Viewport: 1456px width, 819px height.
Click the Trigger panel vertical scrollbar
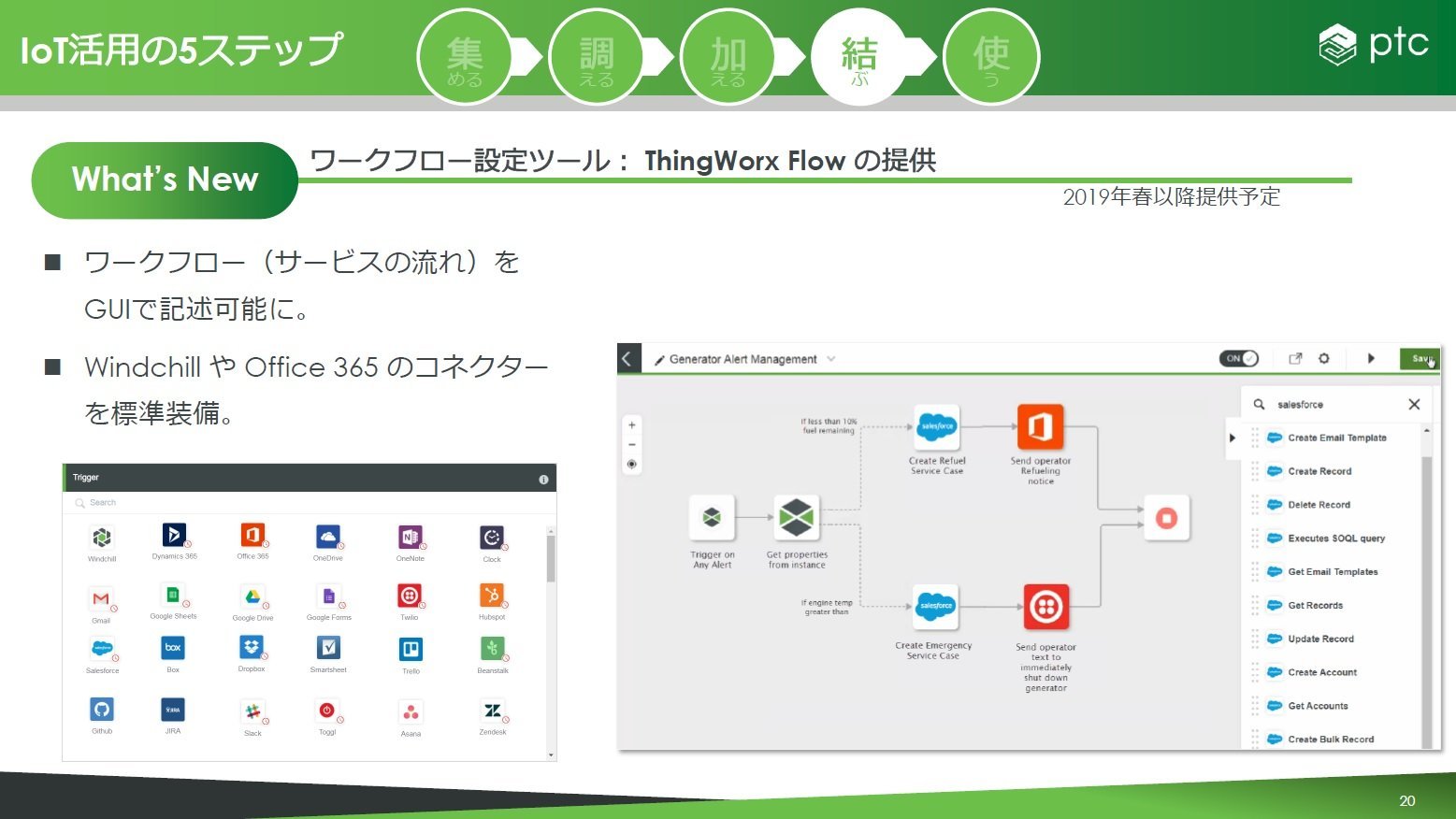pyautogui.click(x=551, y=558)
